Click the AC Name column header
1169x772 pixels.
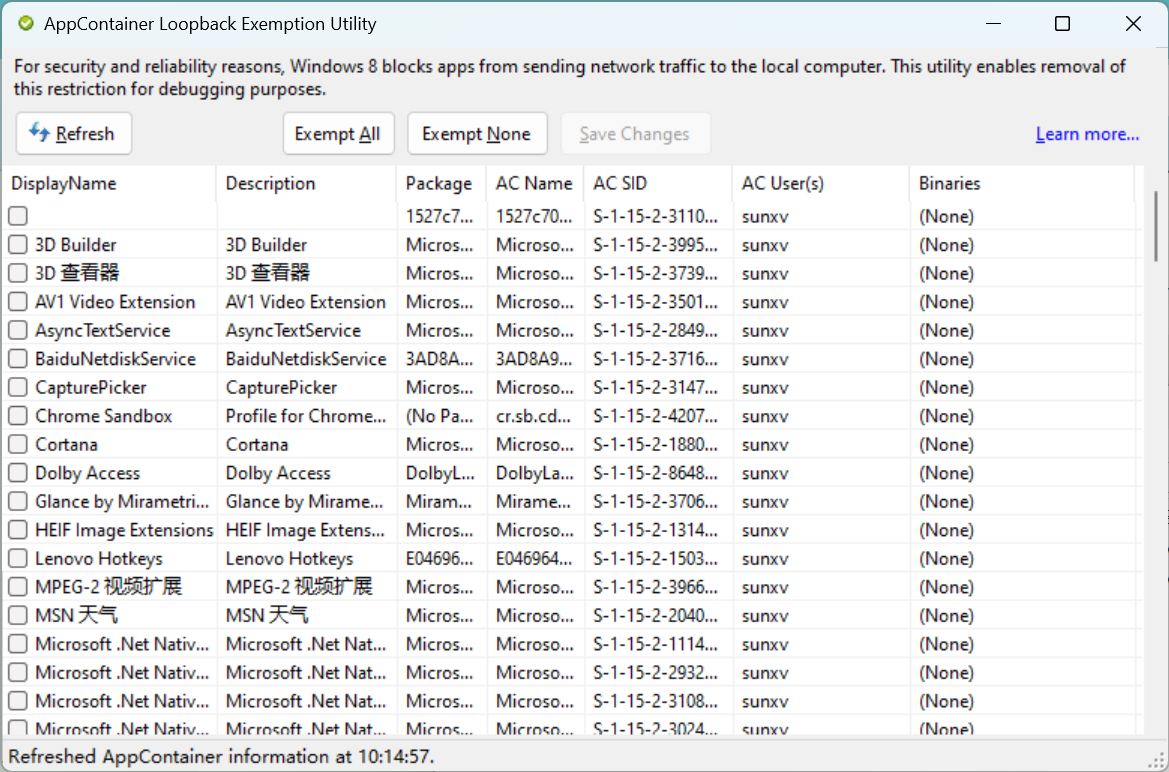(535, 183)
